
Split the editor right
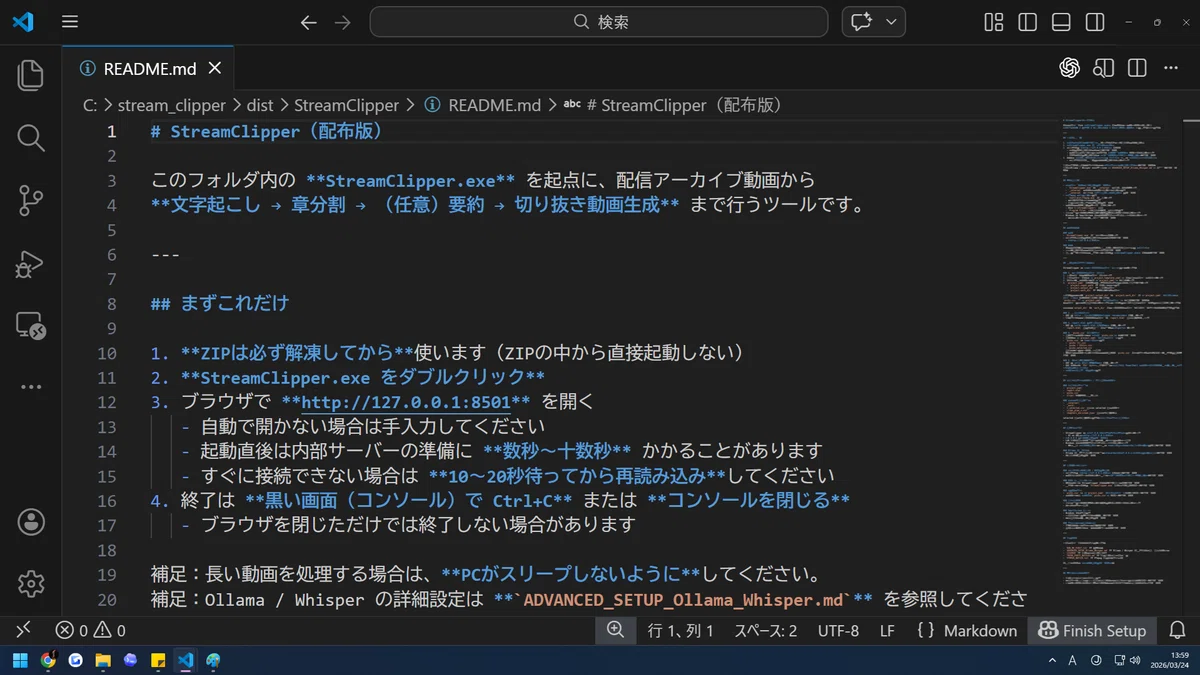click(1137, 68)
